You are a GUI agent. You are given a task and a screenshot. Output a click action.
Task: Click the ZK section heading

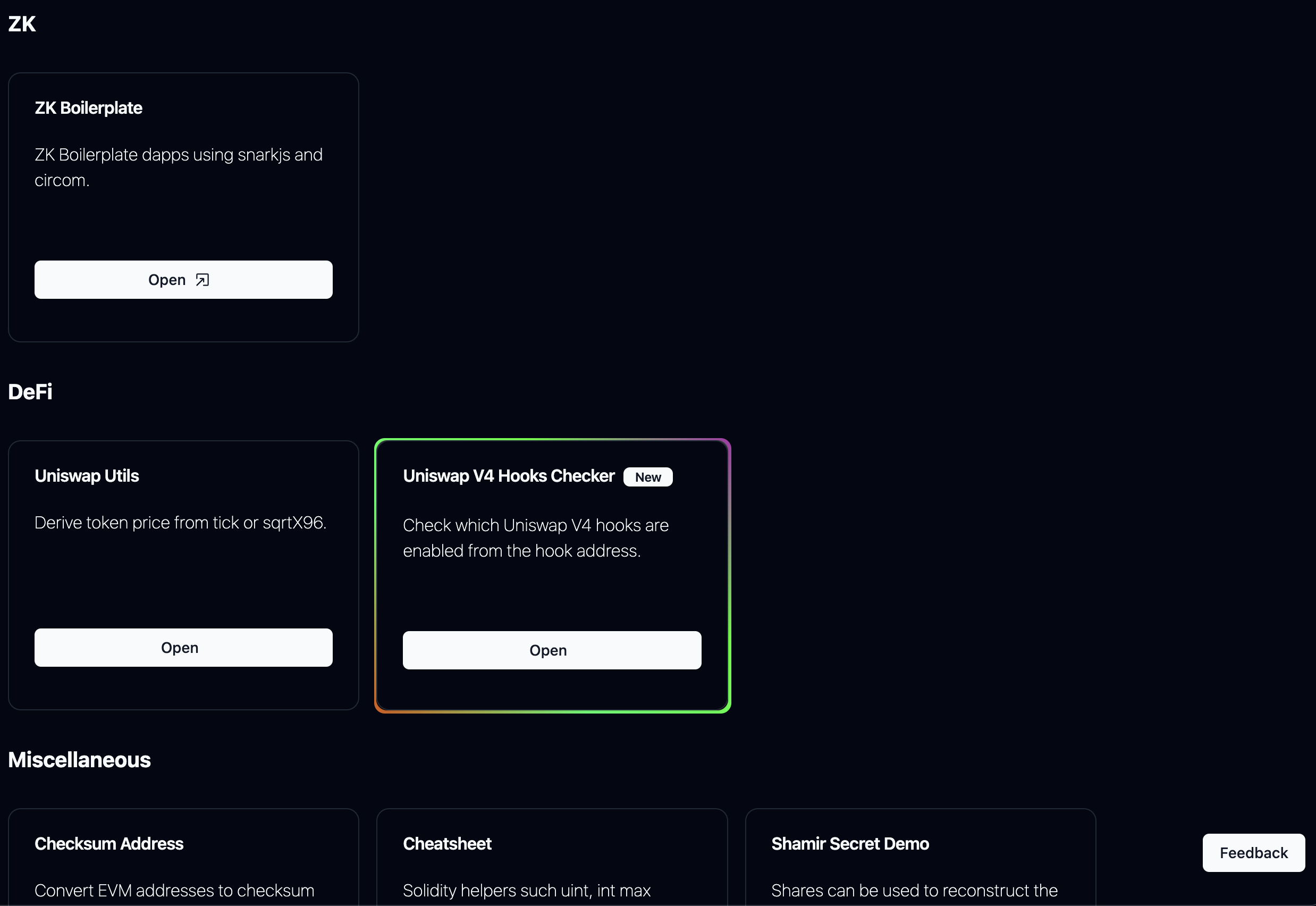click(x=22, y=24)
